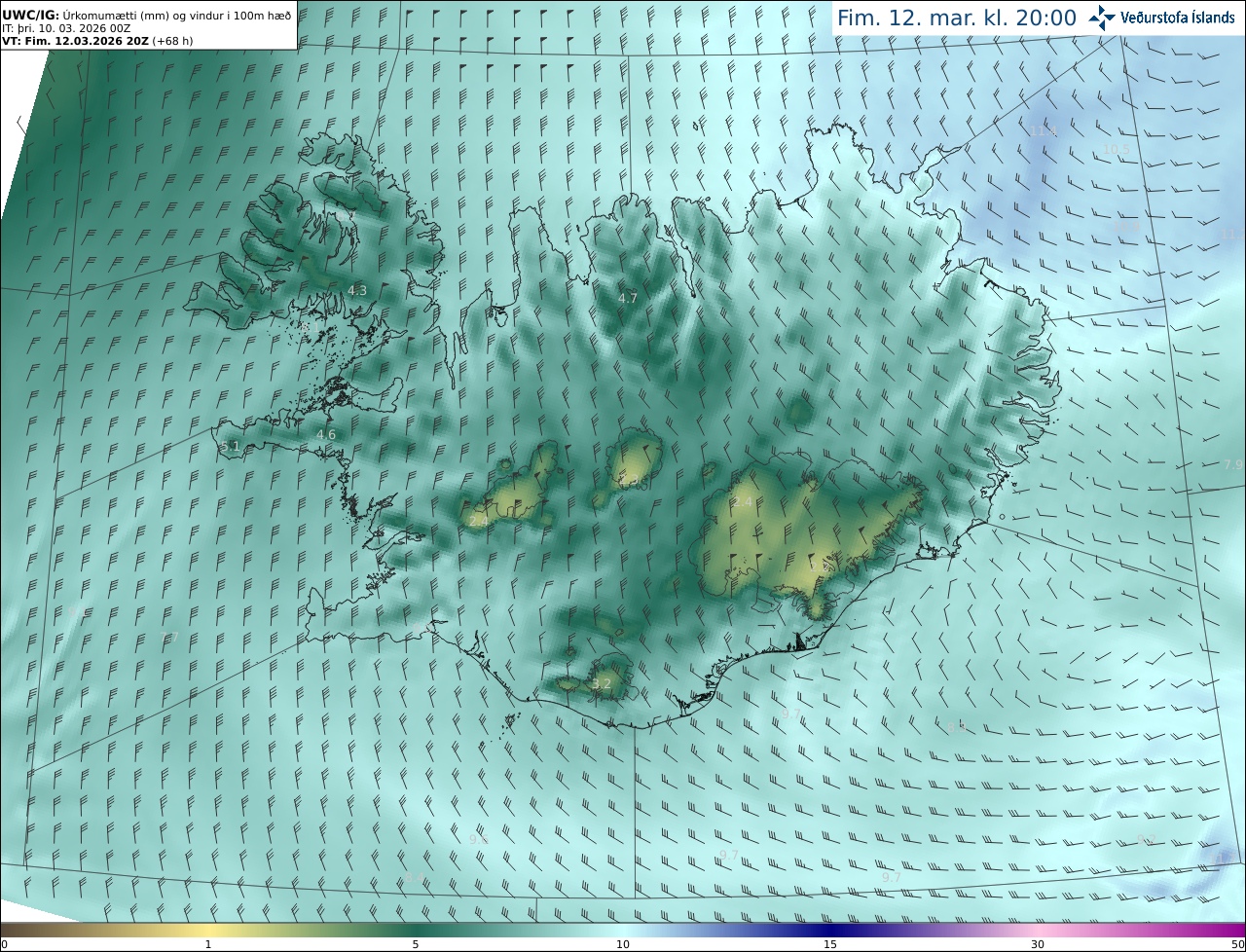Click the '30' label on the color scale
1246x952 pixels.
click(1038, 944)
